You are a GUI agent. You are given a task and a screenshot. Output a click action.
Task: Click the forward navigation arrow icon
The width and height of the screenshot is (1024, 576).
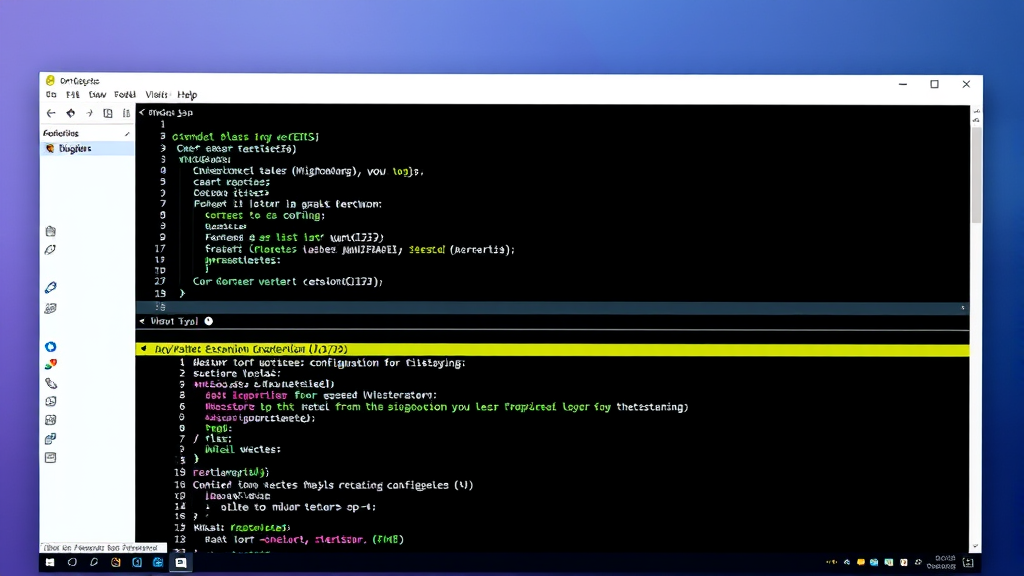tap(88, 113)
